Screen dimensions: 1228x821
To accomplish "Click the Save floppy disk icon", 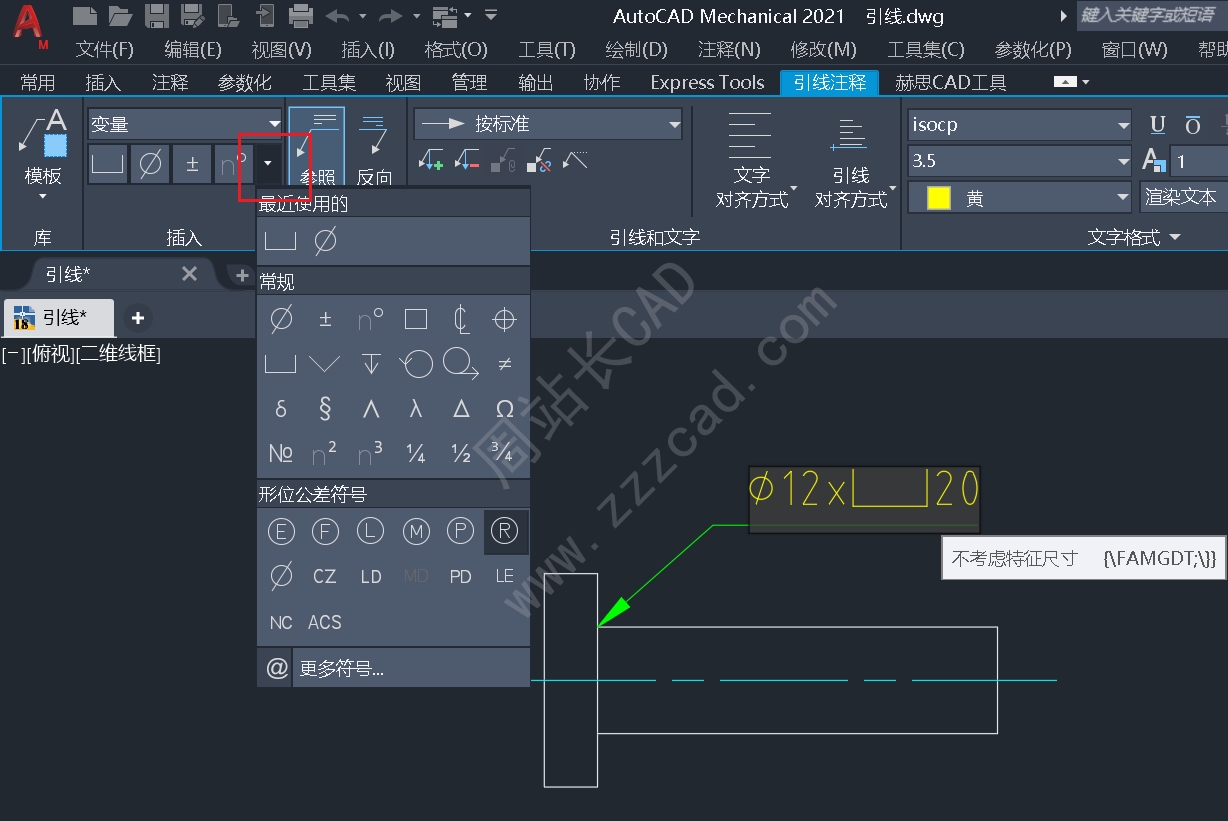I will click(x=156, y=16).
